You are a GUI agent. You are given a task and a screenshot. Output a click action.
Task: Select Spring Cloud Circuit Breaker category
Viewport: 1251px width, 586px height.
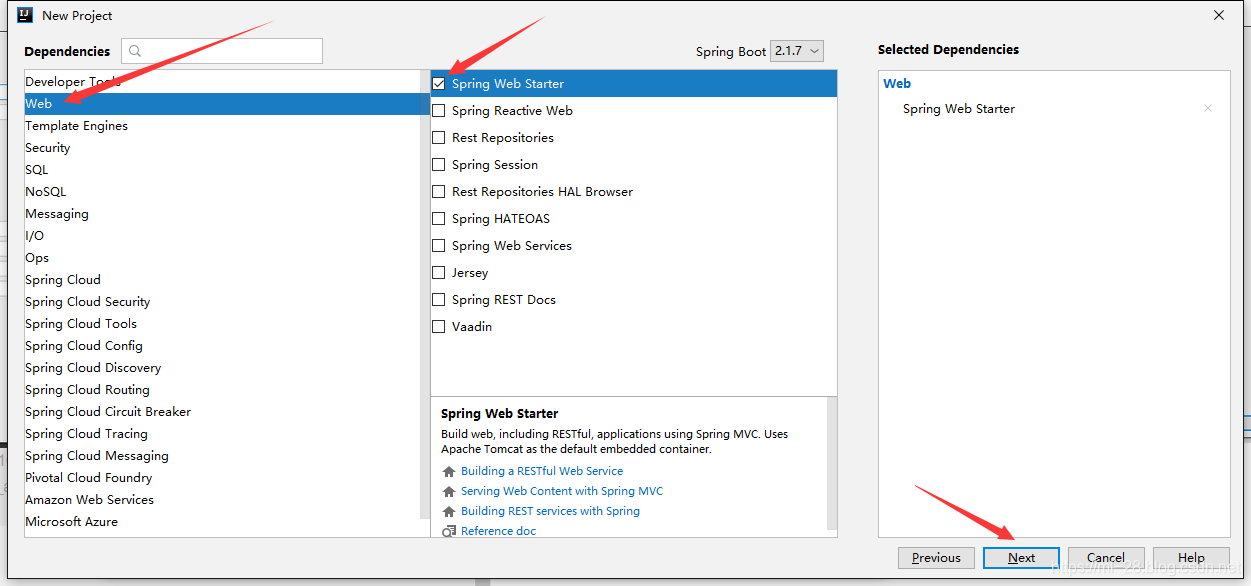tap(223, 412)
